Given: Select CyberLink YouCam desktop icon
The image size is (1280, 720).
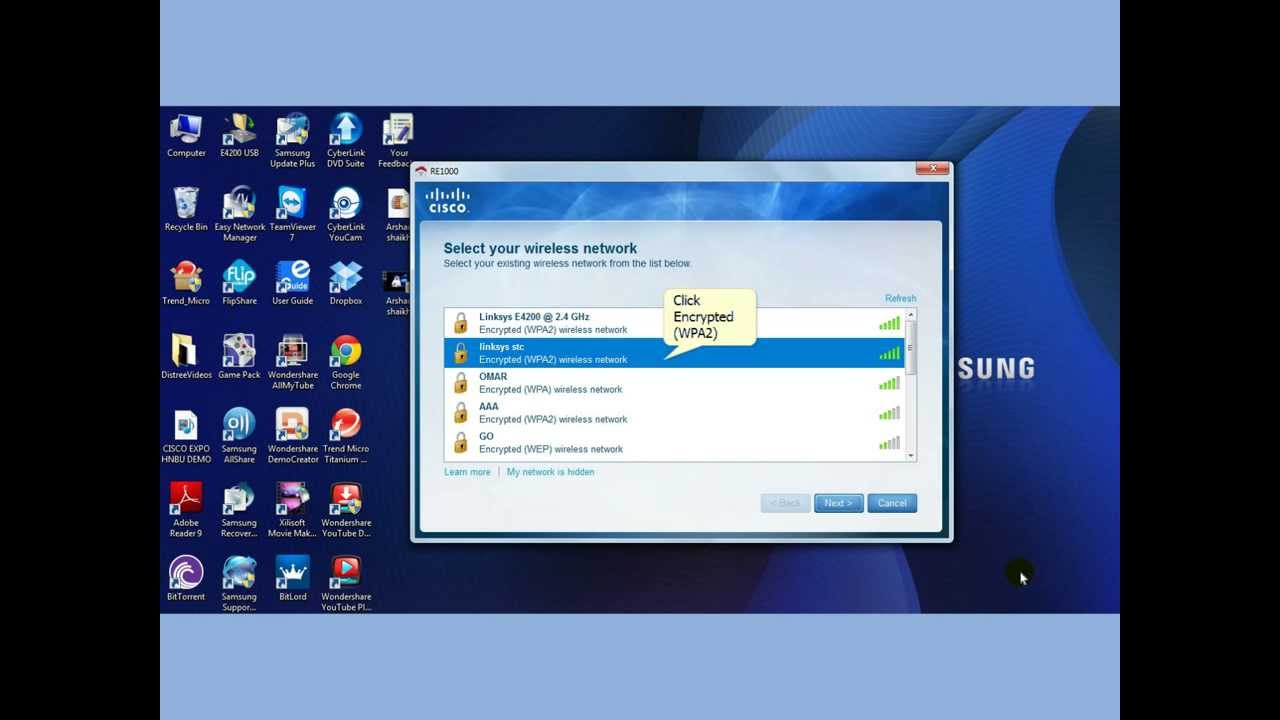Looking at the screenshot, I should pos(346,215).
